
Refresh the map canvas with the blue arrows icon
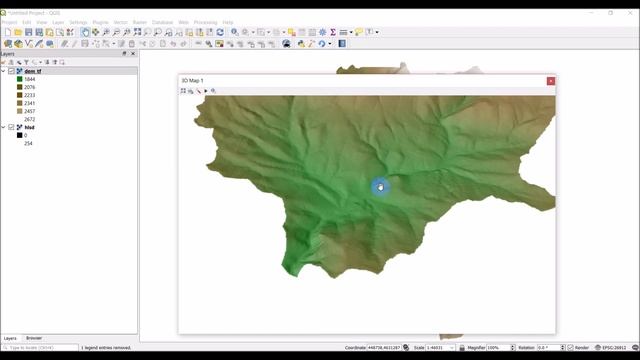pos(220,32)
